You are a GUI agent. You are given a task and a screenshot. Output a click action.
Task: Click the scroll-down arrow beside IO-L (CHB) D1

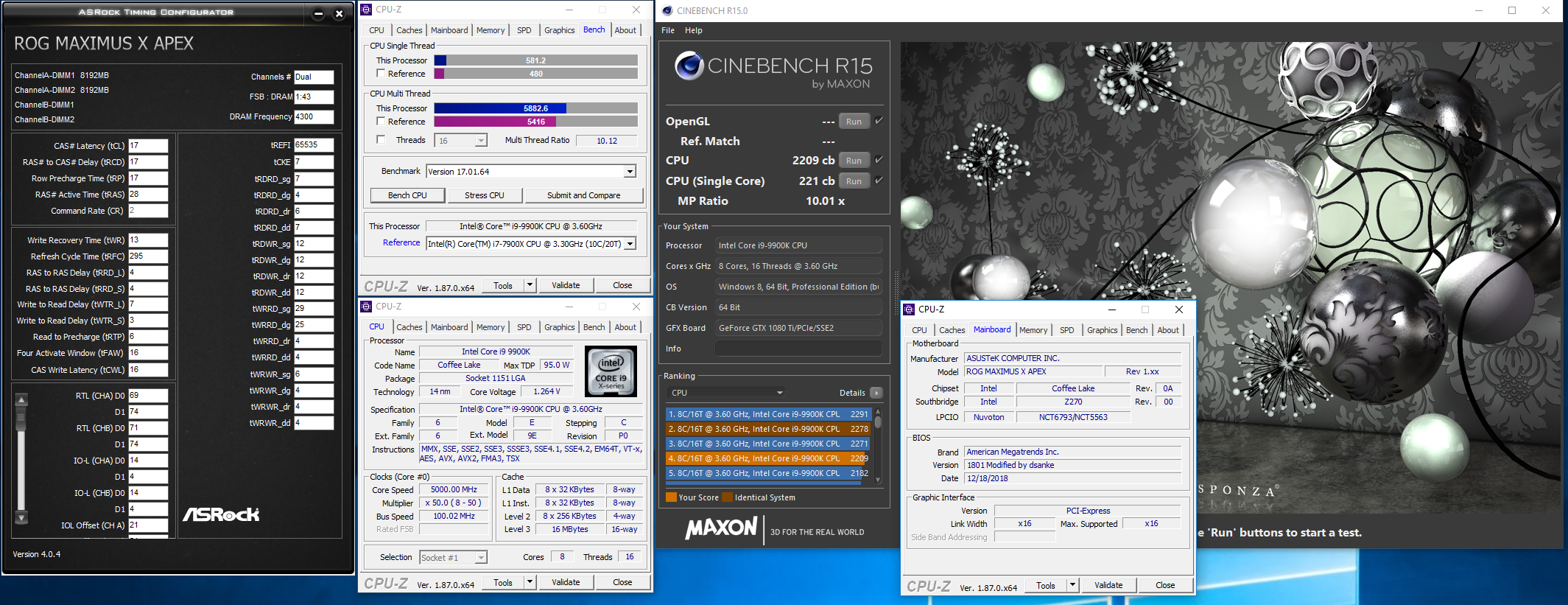21,517
